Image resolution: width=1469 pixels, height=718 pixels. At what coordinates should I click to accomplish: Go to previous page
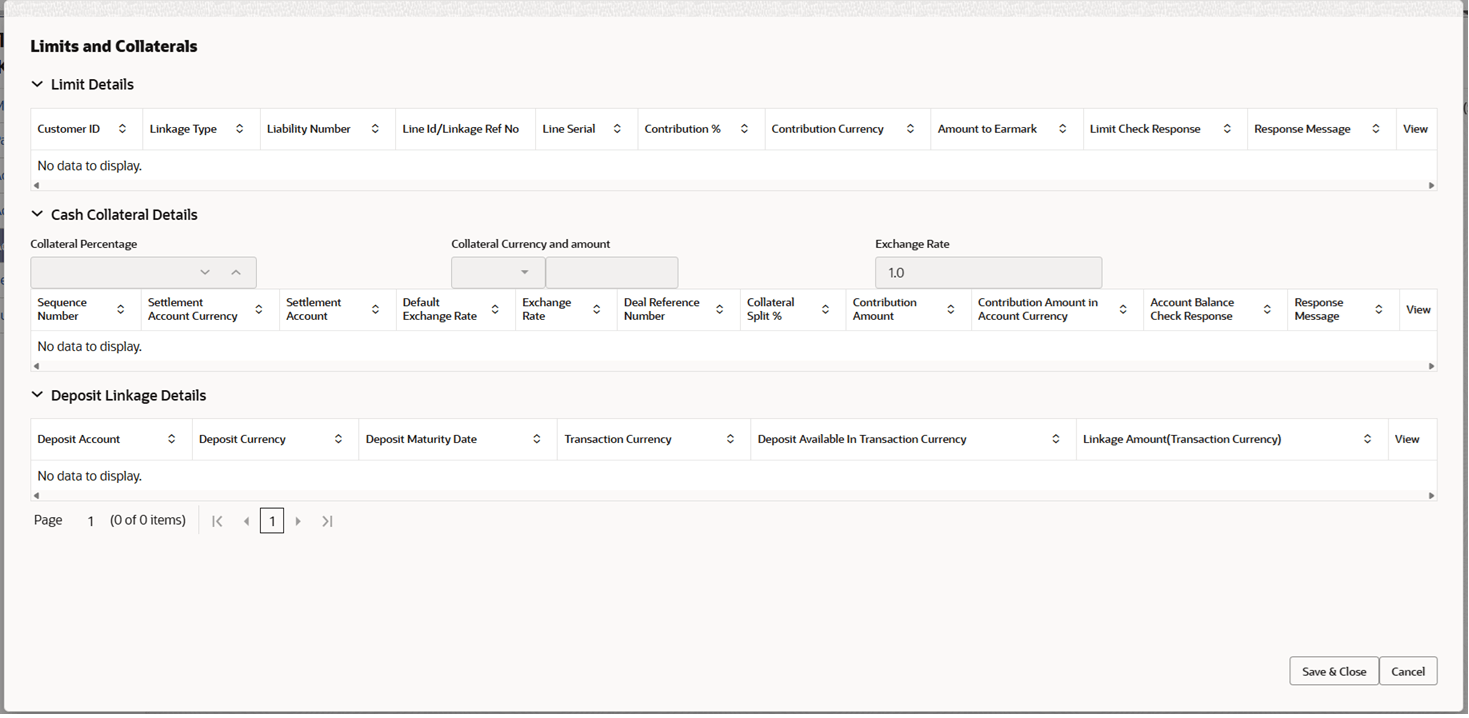pyautogui.click(x=246, y=521)
